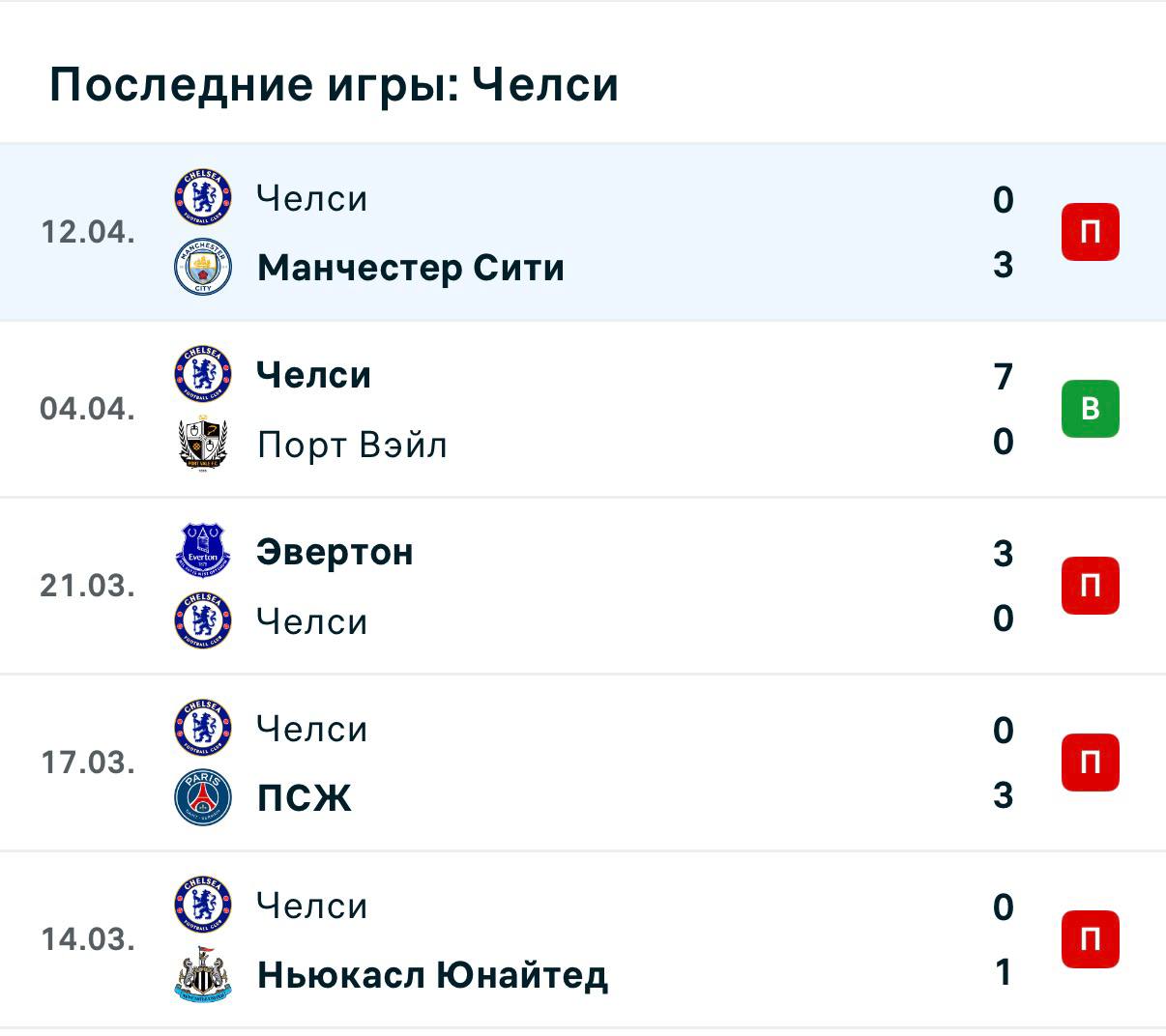Click the Everton club crest

(x=203, y=551)
